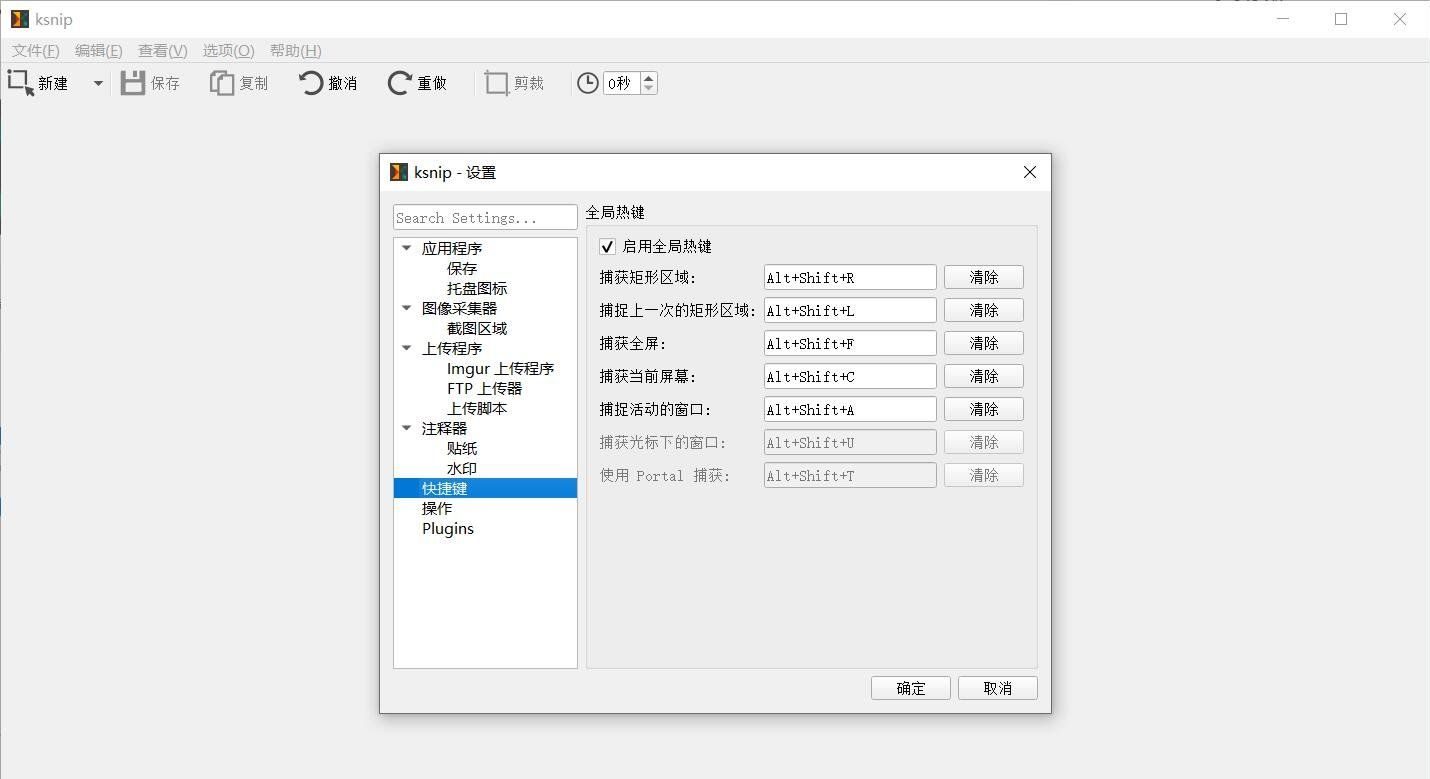
Task: Maximize the ksnip main window
Action: 1341,19
